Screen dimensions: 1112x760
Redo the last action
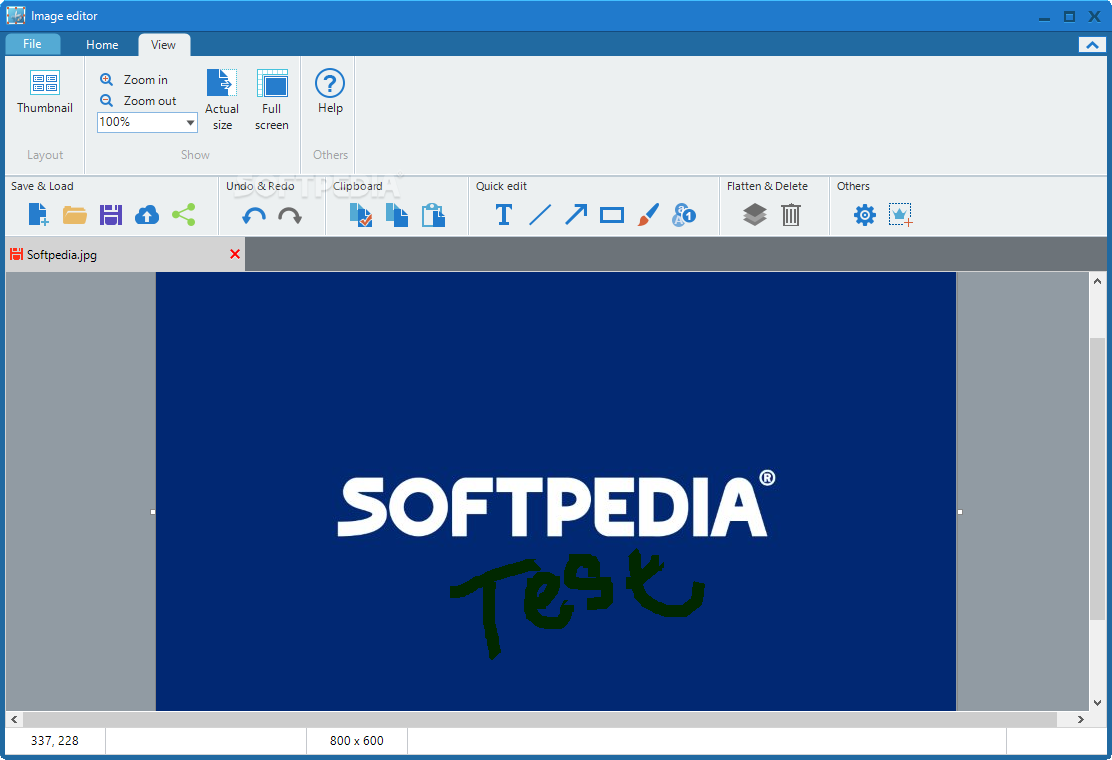point(290,216)
